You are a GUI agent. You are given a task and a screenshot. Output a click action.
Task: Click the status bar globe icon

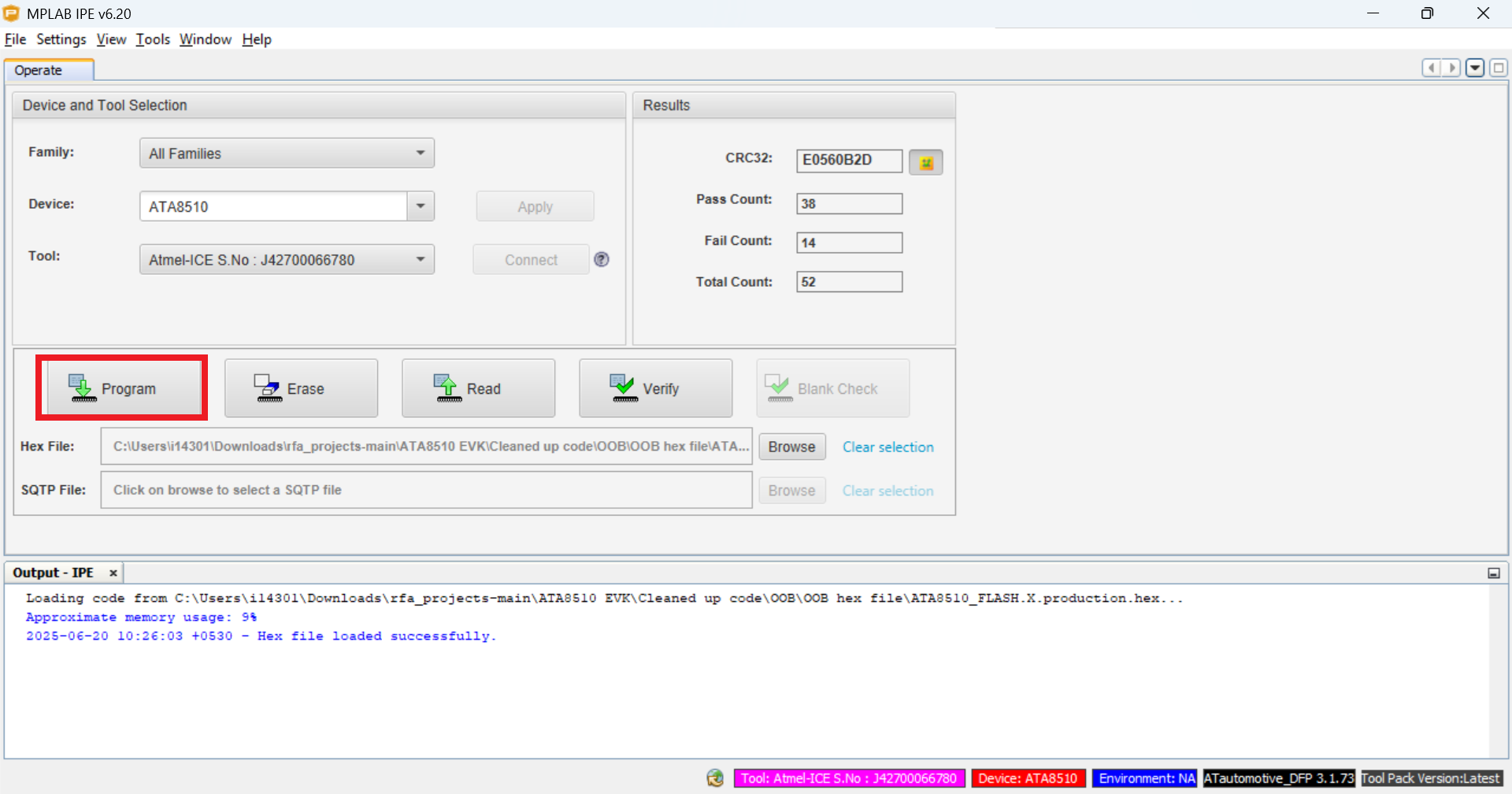pyautogui.click(x=715, y=778)
